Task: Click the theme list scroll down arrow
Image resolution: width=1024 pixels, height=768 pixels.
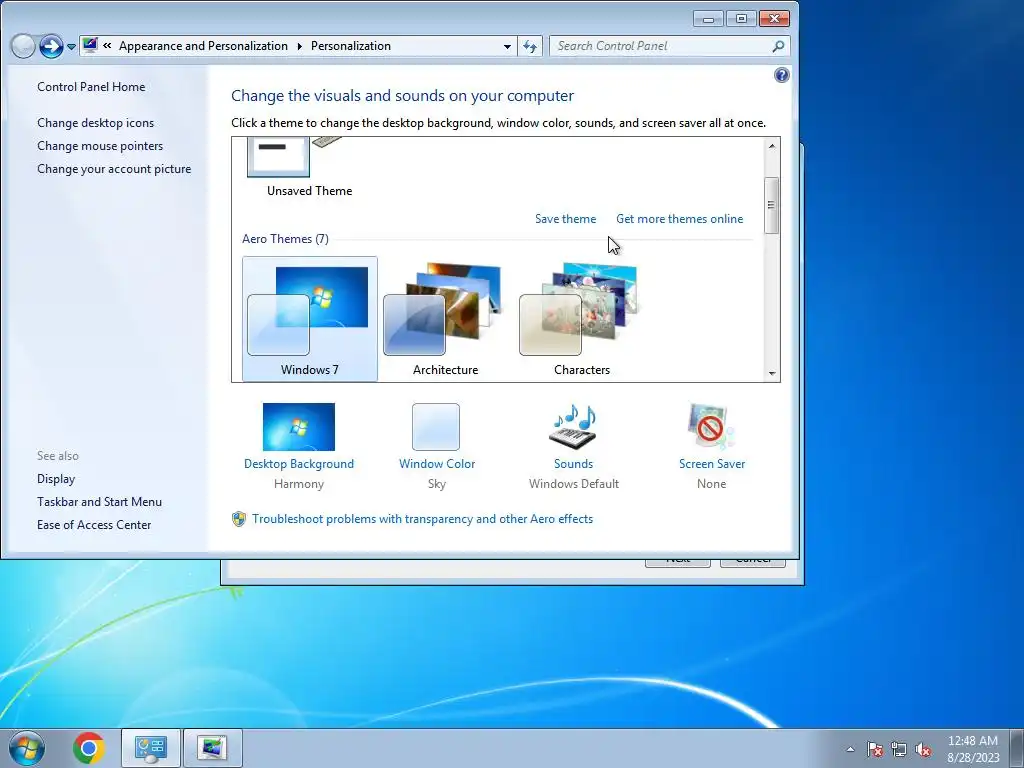Action: tap(772, 374)
